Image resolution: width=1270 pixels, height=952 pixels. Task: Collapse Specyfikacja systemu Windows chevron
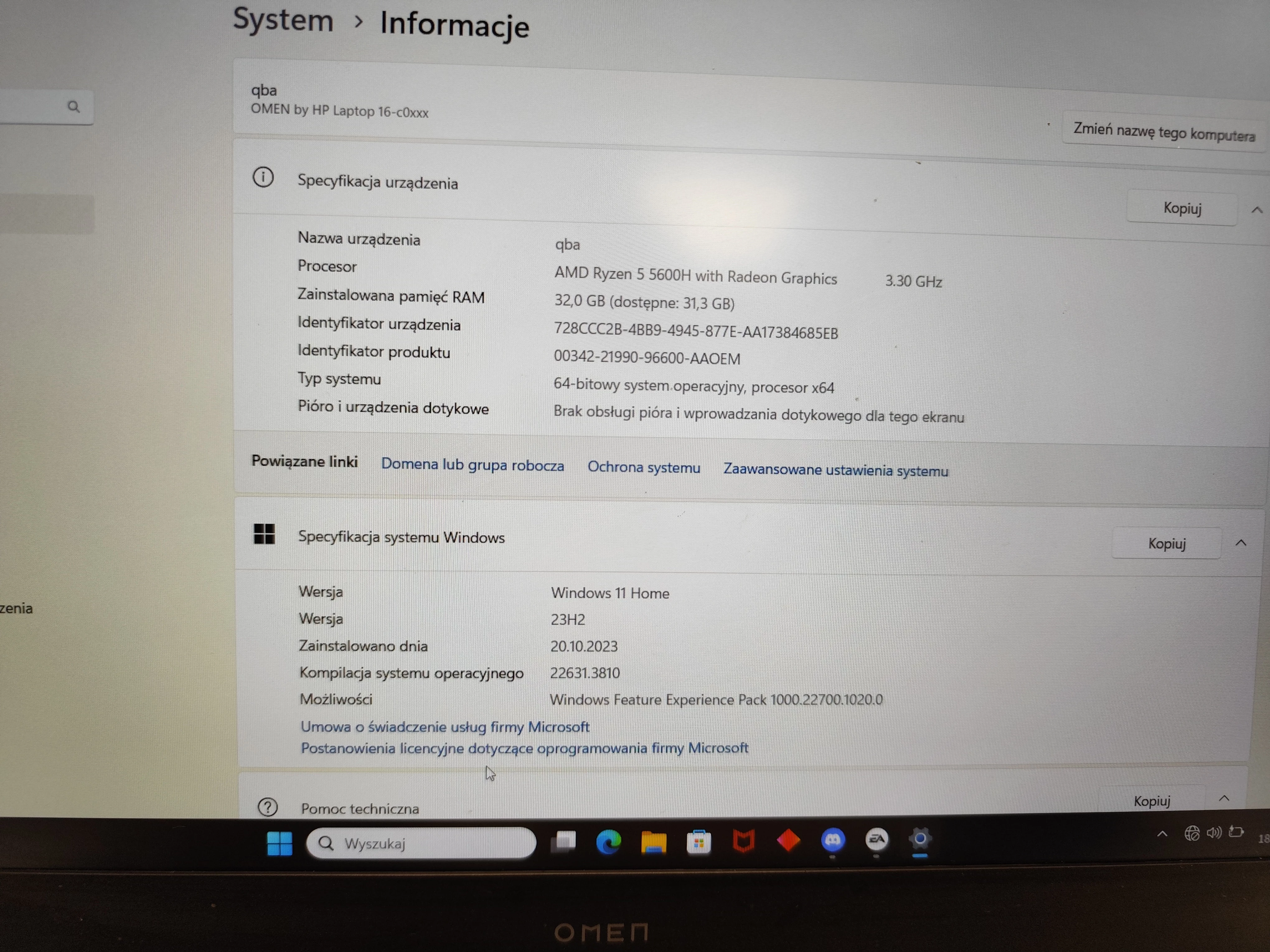click(x=1241, y=543)
